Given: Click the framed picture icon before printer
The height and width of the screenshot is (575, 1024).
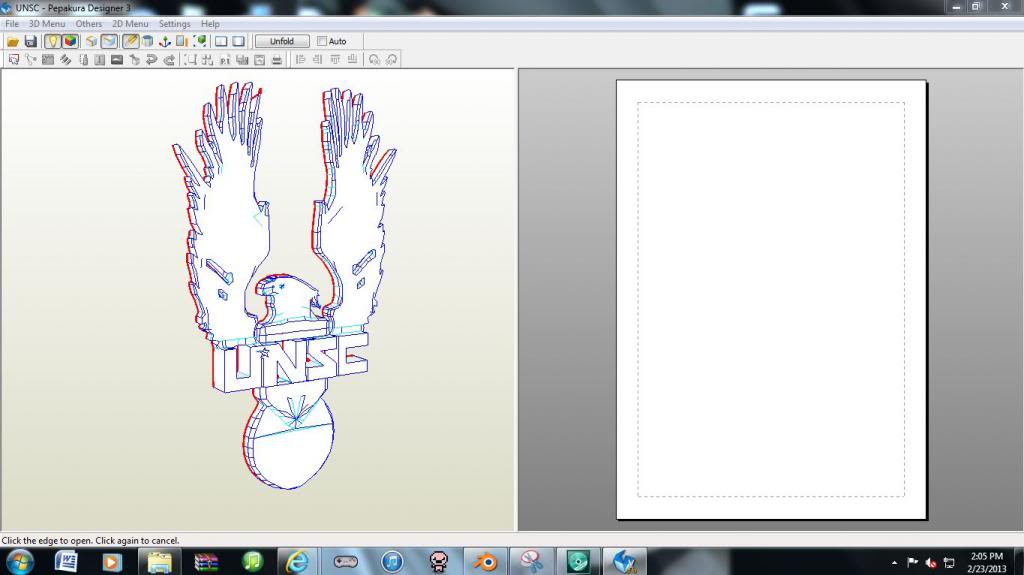Looking at the screenshot, I should [x=259, y=59].
